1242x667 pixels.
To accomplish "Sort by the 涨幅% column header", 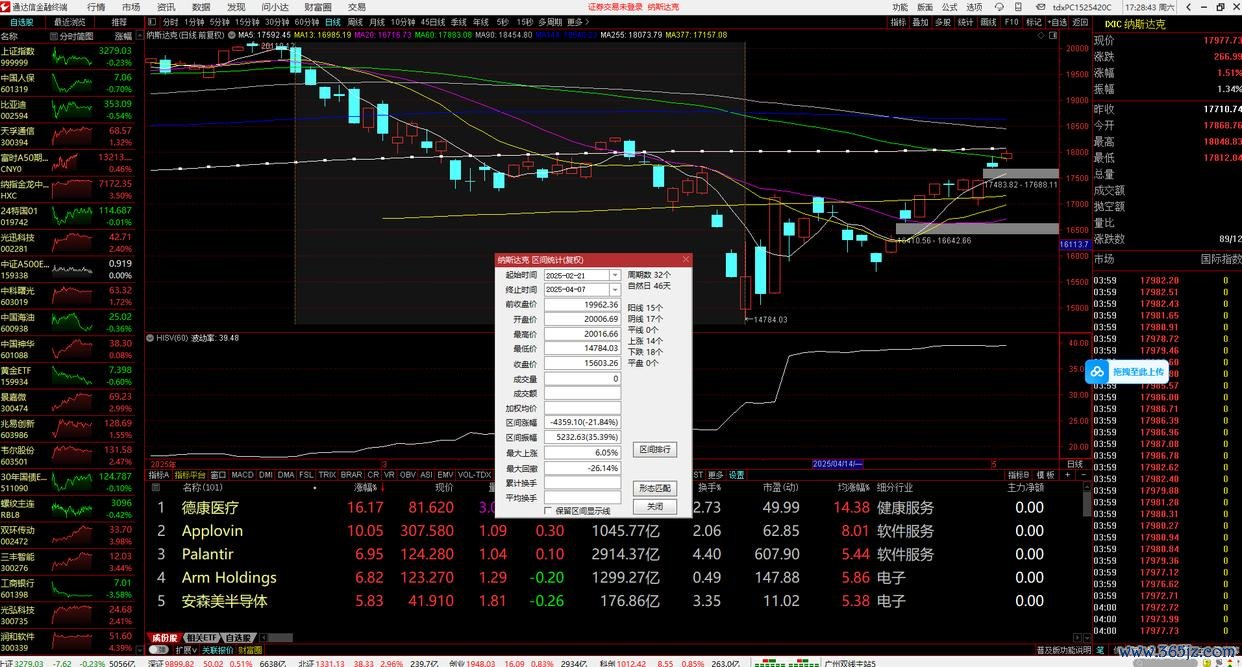I will [366, 488].
